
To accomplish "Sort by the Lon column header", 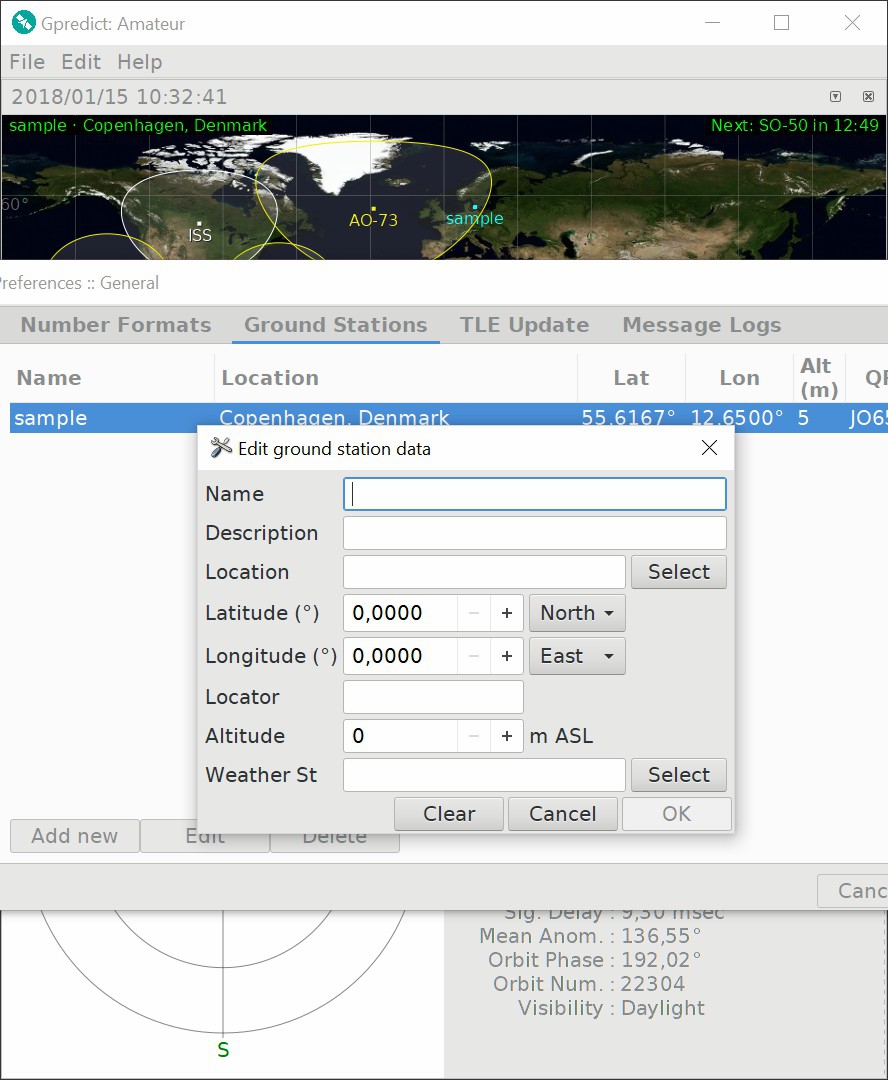I will click(739, 377).
